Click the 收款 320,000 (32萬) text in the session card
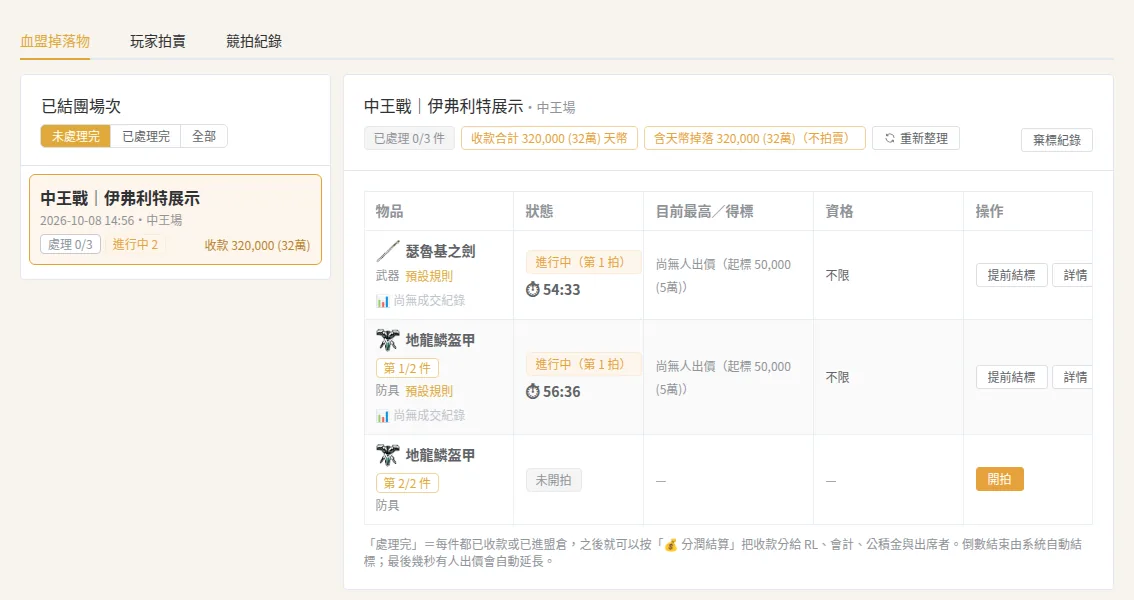Screen dimensions: 1134x600 pyautogui.click(x=257, y=245)
